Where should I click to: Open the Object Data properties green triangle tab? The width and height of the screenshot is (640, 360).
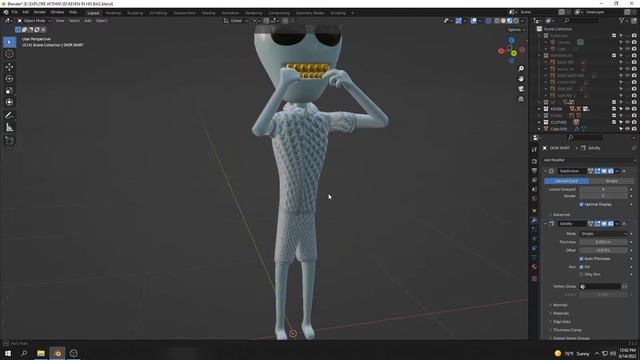coord(534,258)
